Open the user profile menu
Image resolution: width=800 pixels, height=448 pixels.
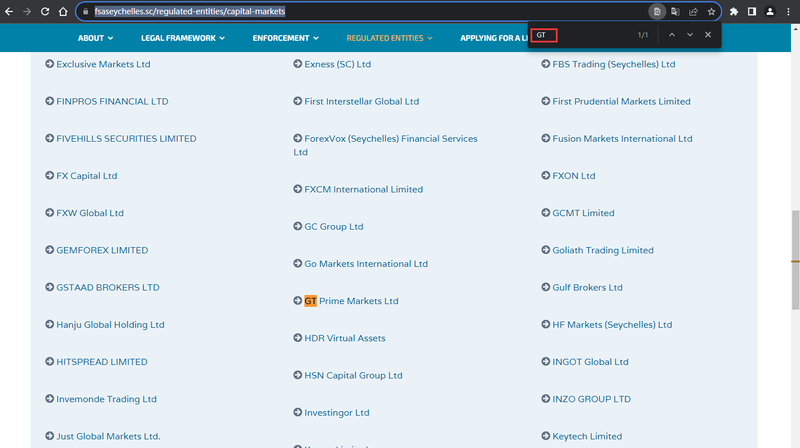click(x=770, y=11)
